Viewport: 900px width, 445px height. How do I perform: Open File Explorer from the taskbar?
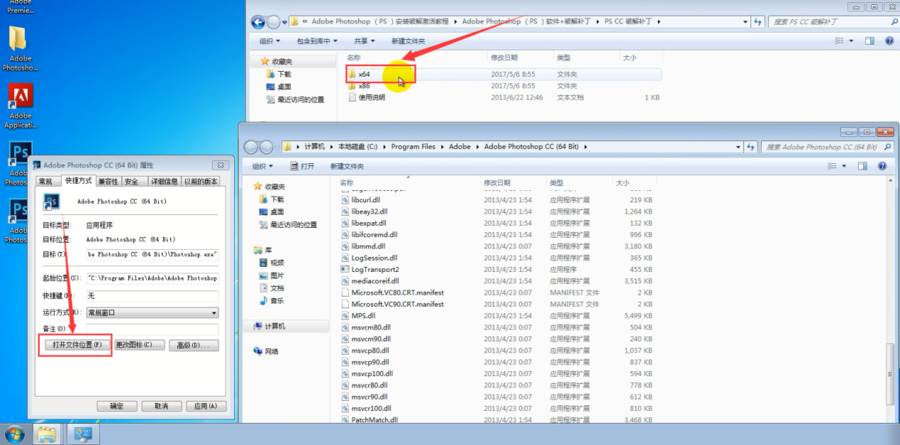click(x=46, y=435)
